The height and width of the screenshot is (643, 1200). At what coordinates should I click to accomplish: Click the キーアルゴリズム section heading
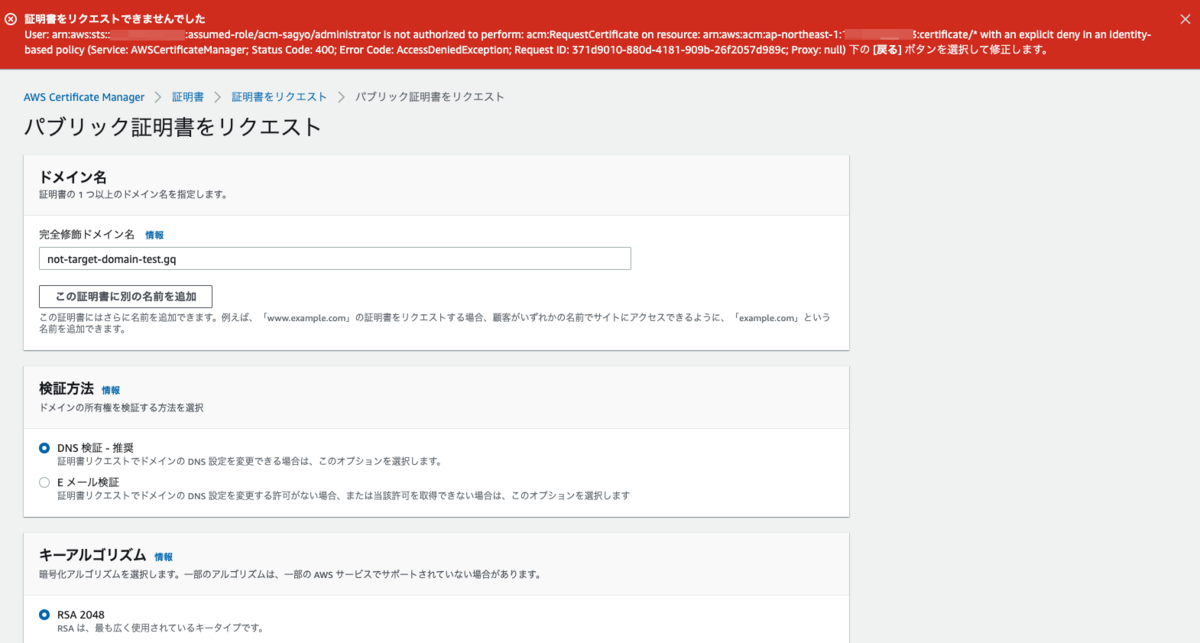pos(93,555)
